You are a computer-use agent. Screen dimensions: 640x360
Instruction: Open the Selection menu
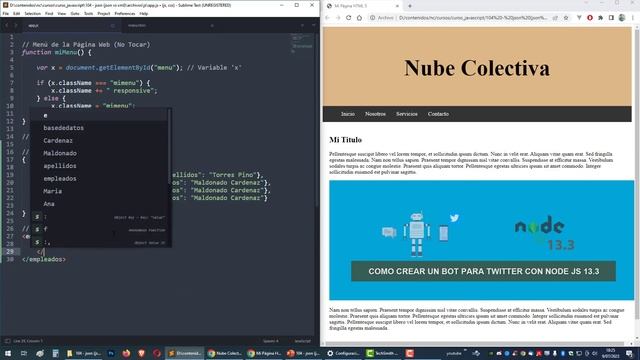click(32, 13)
